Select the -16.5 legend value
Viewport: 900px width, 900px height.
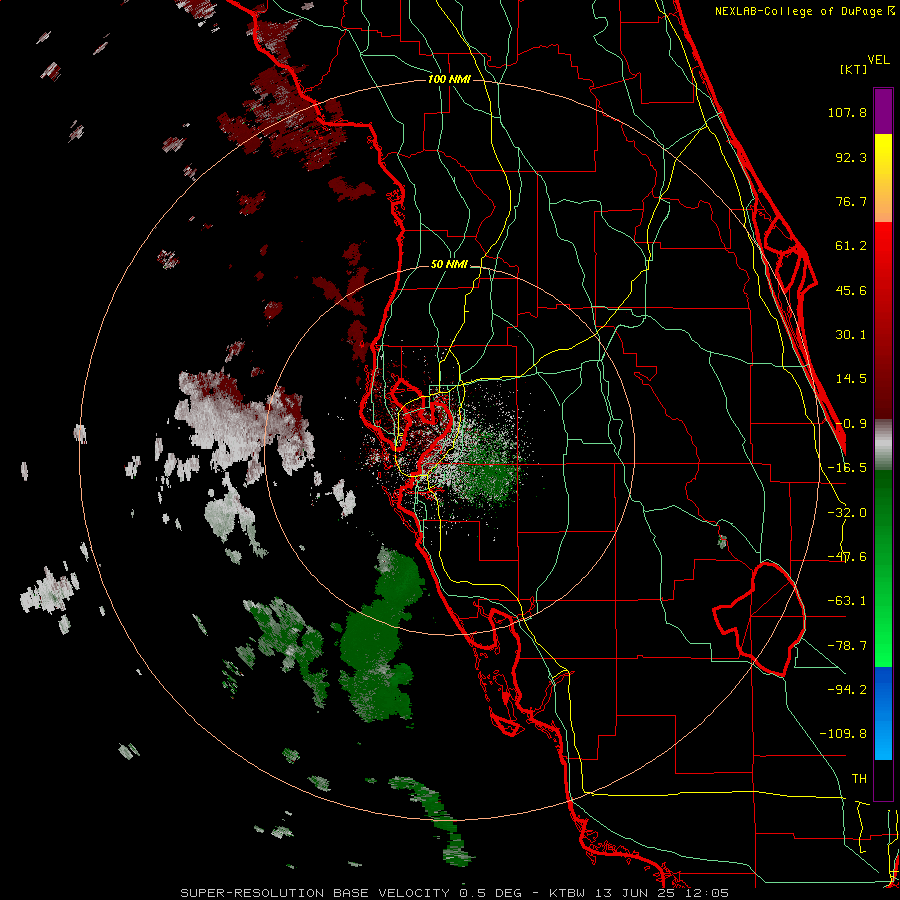847,468
